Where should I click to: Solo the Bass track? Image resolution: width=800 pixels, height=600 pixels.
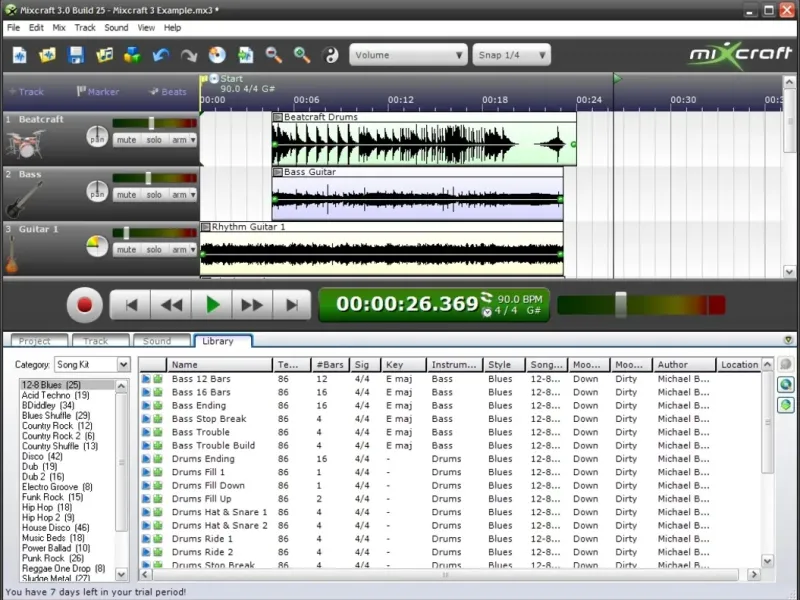(x=154, y=195)
